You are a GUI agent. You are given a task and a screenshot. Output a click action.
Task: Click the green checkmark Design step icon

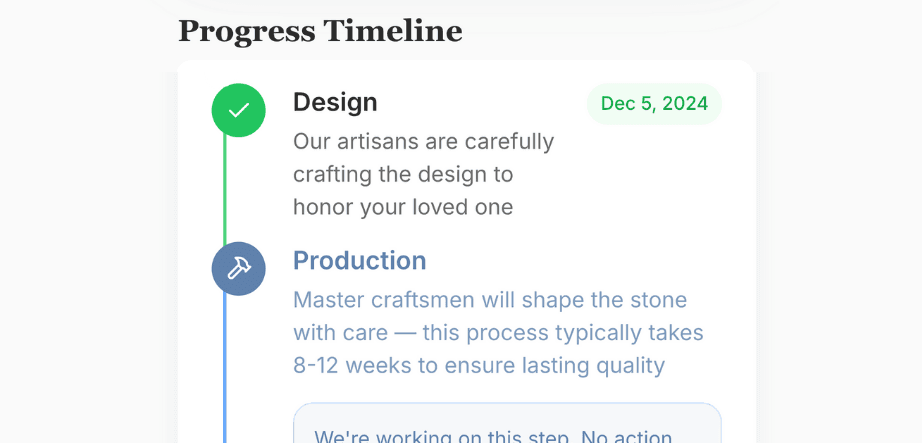[238, 110]
